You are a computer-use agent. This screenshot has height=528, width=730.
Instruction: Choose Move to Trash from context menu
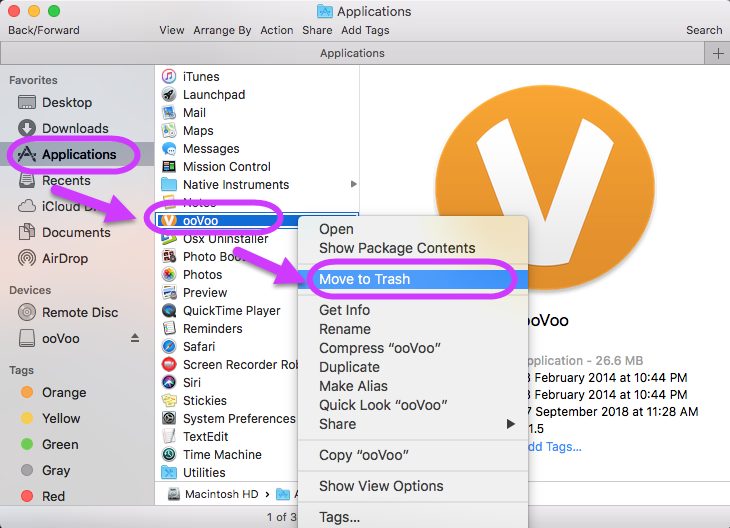(364, 279)
